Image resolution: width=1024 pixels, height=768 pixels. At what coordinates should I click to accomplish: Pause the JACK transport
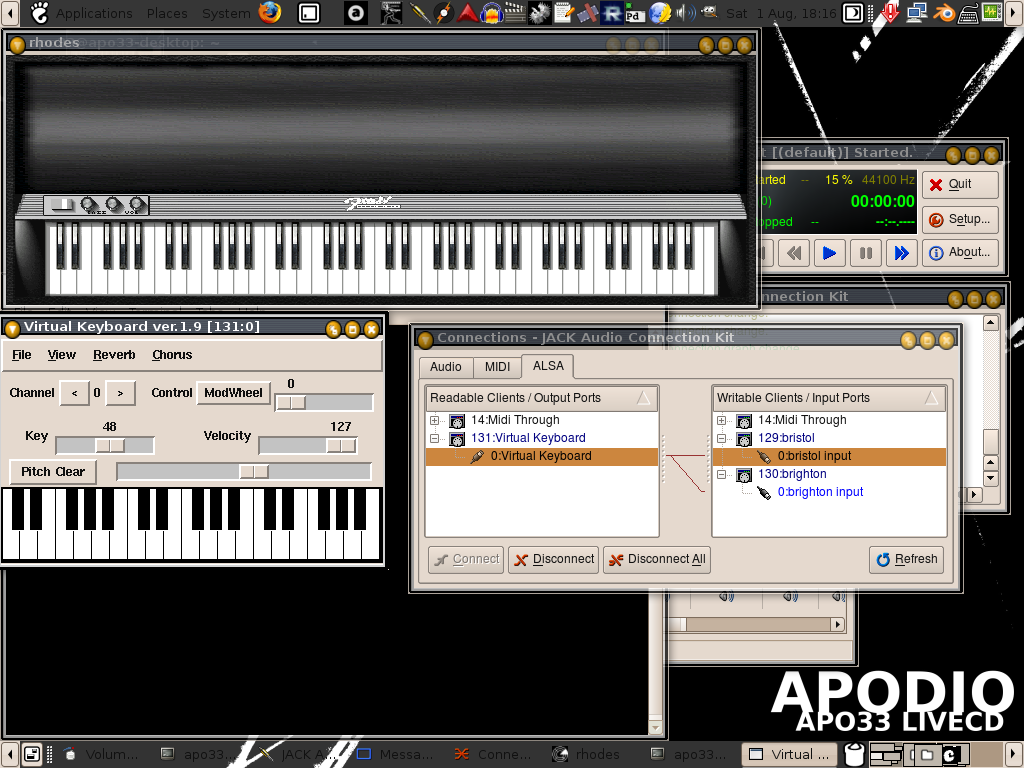pyautogui.click(x=866, y=253)
